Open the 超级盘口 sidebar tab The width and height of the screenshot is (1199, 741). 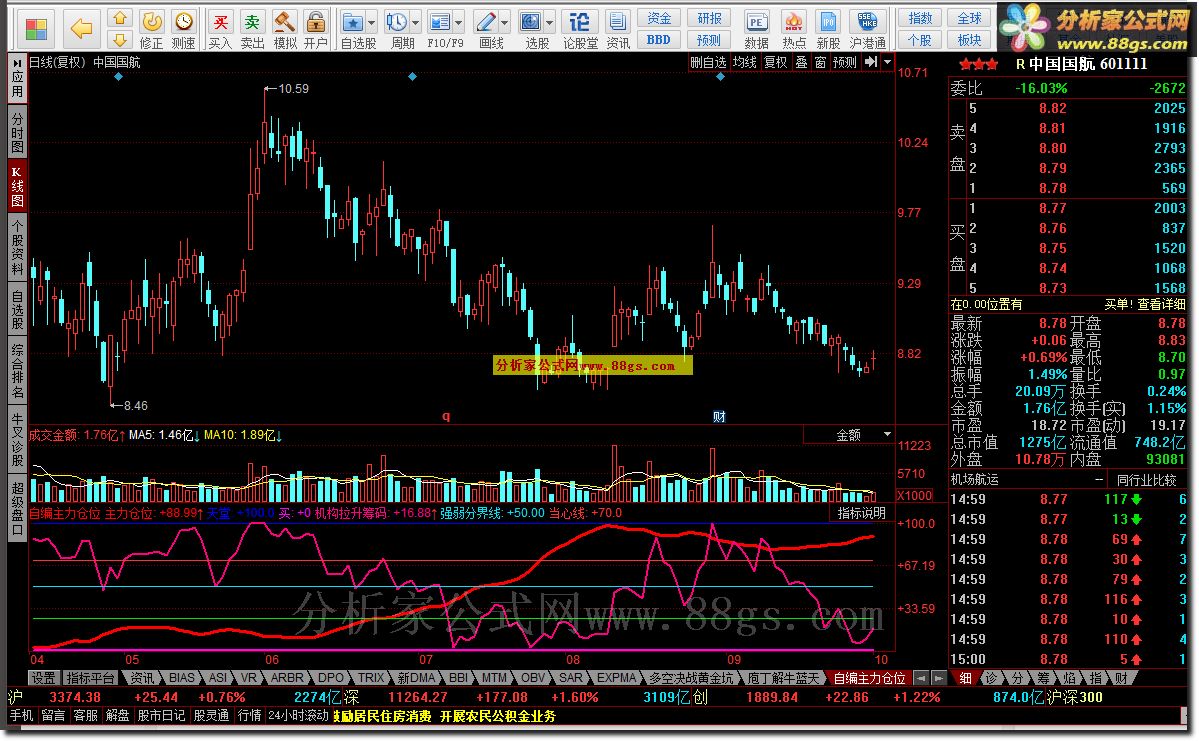[18, 508]
